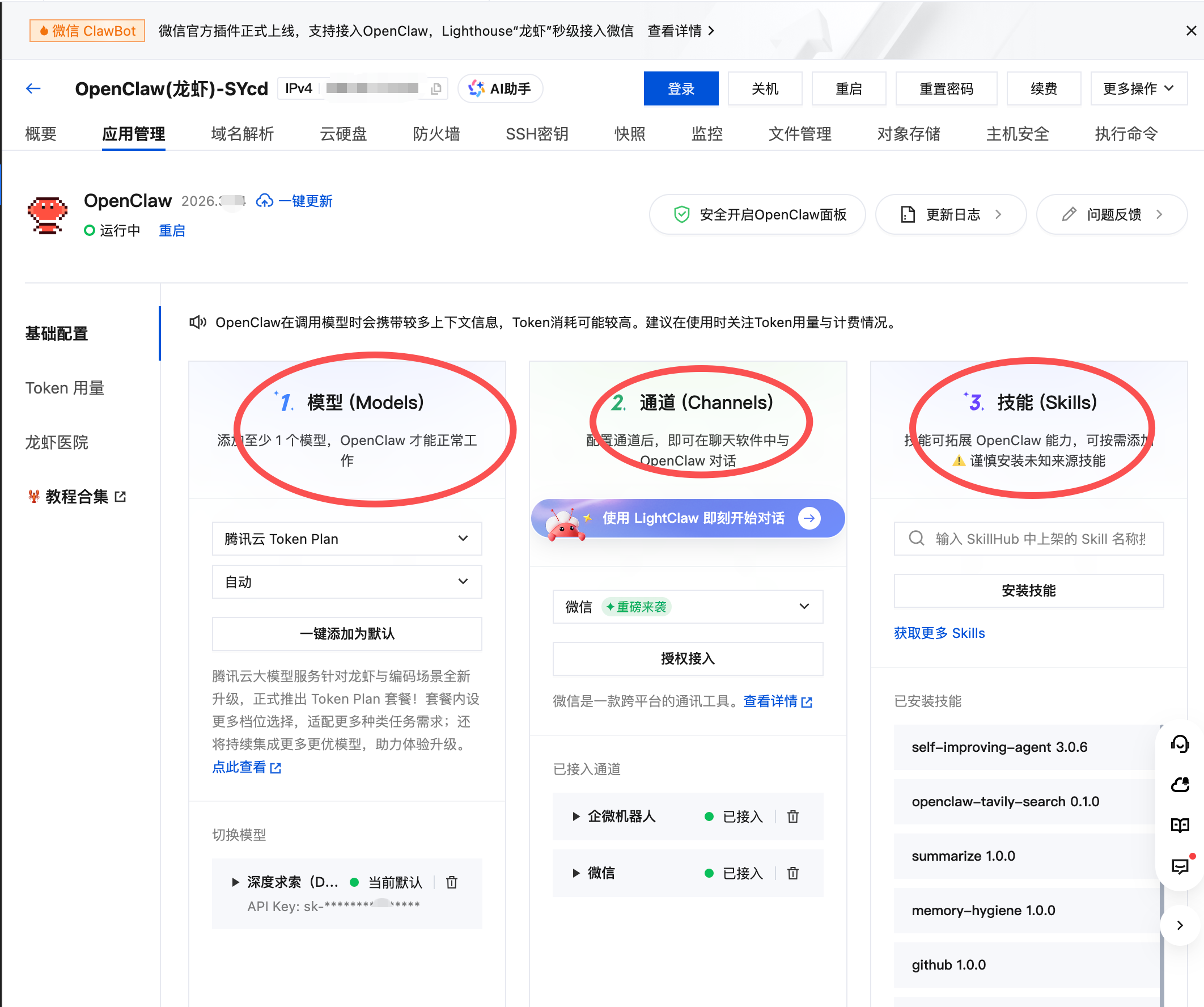Select Token 用量 in the sidebar
Image resolution: width=1204 pixels, height=1007 pixels.
[x=64, y=388]
